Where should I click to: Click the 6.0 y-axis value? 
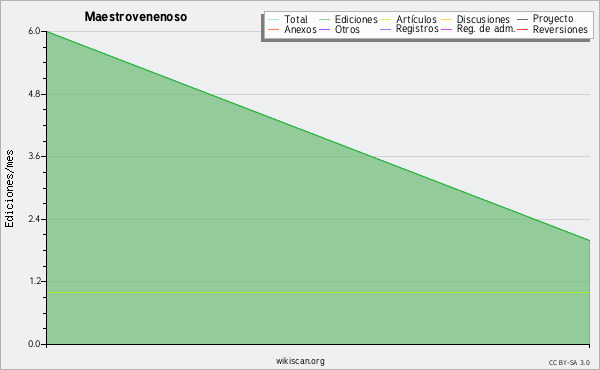coord(34,31)
